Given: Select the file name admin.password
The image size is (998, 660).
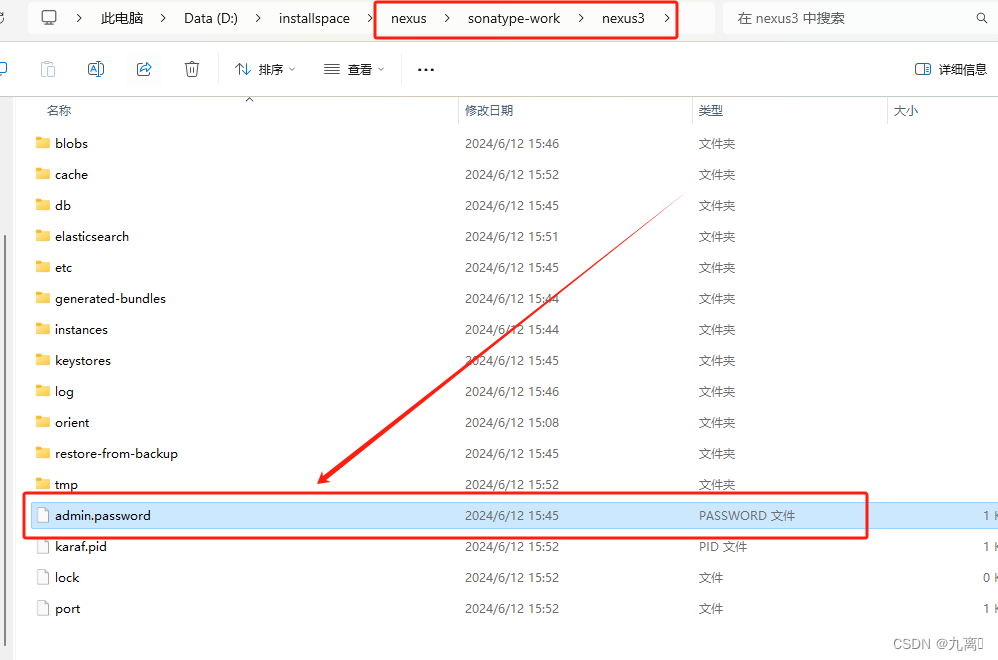Looking at the screenshot, I should tap(102, 516).
